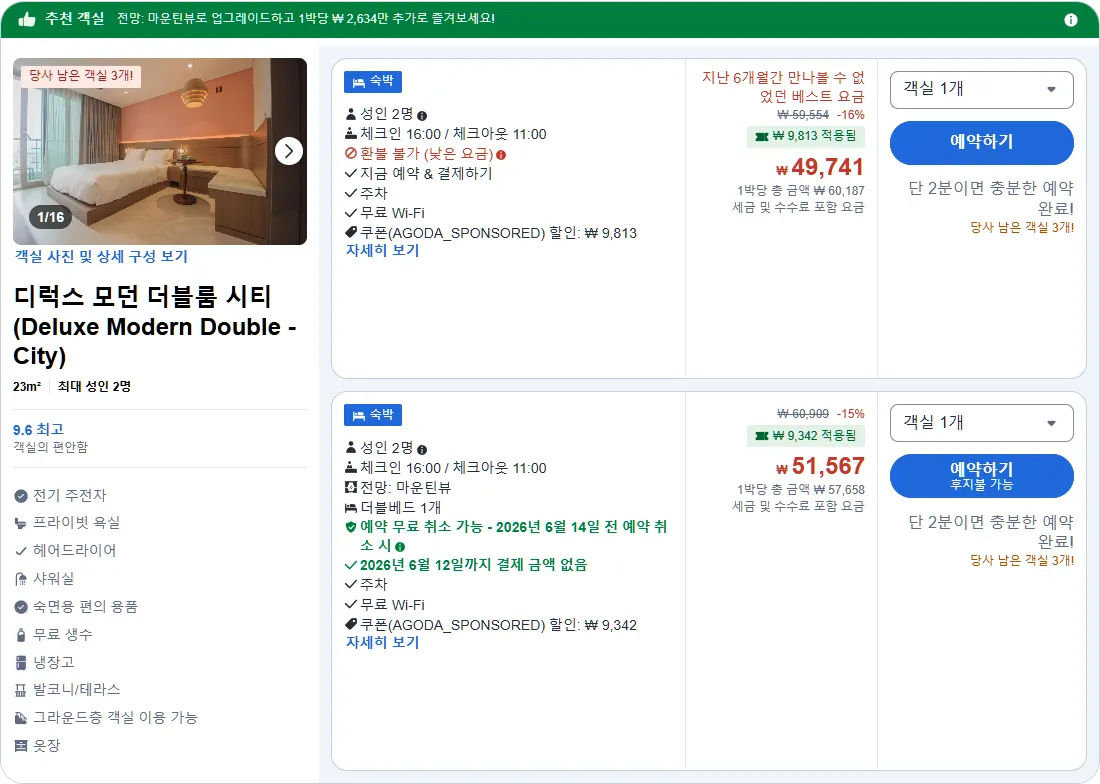Click 2026년 6월 12일까지 결제 금액 없음 text
Viewport: 1100px width, 784px height.
click(x=474, y=565)
